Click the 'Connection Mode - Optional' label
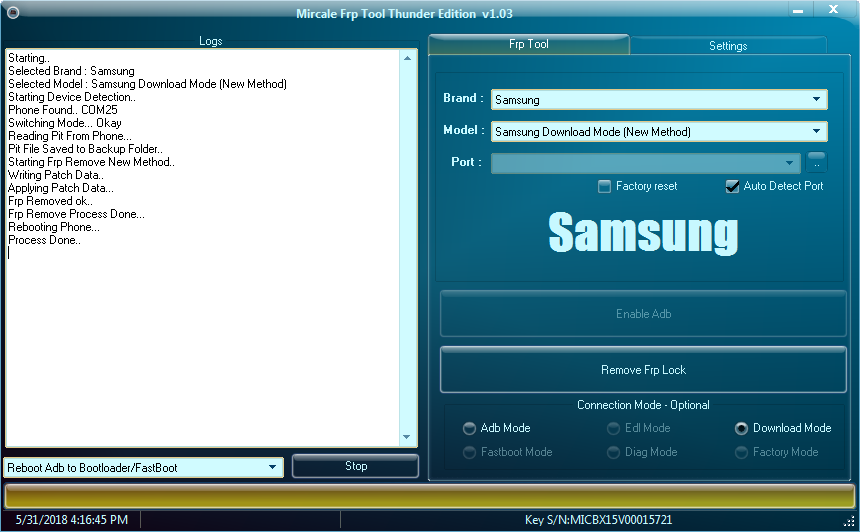 coord(643,405)
